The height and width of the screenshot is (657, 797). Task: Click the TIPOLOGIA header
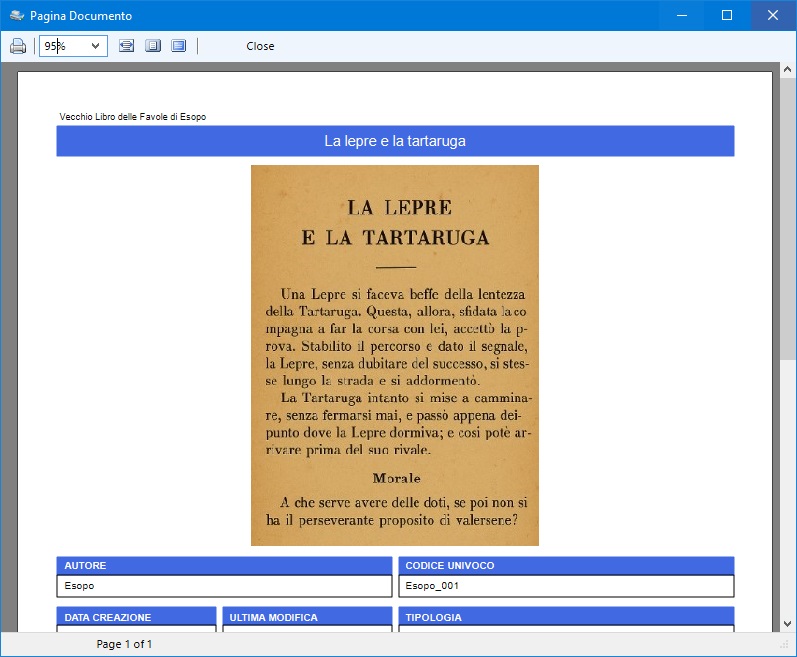point(566,617)
